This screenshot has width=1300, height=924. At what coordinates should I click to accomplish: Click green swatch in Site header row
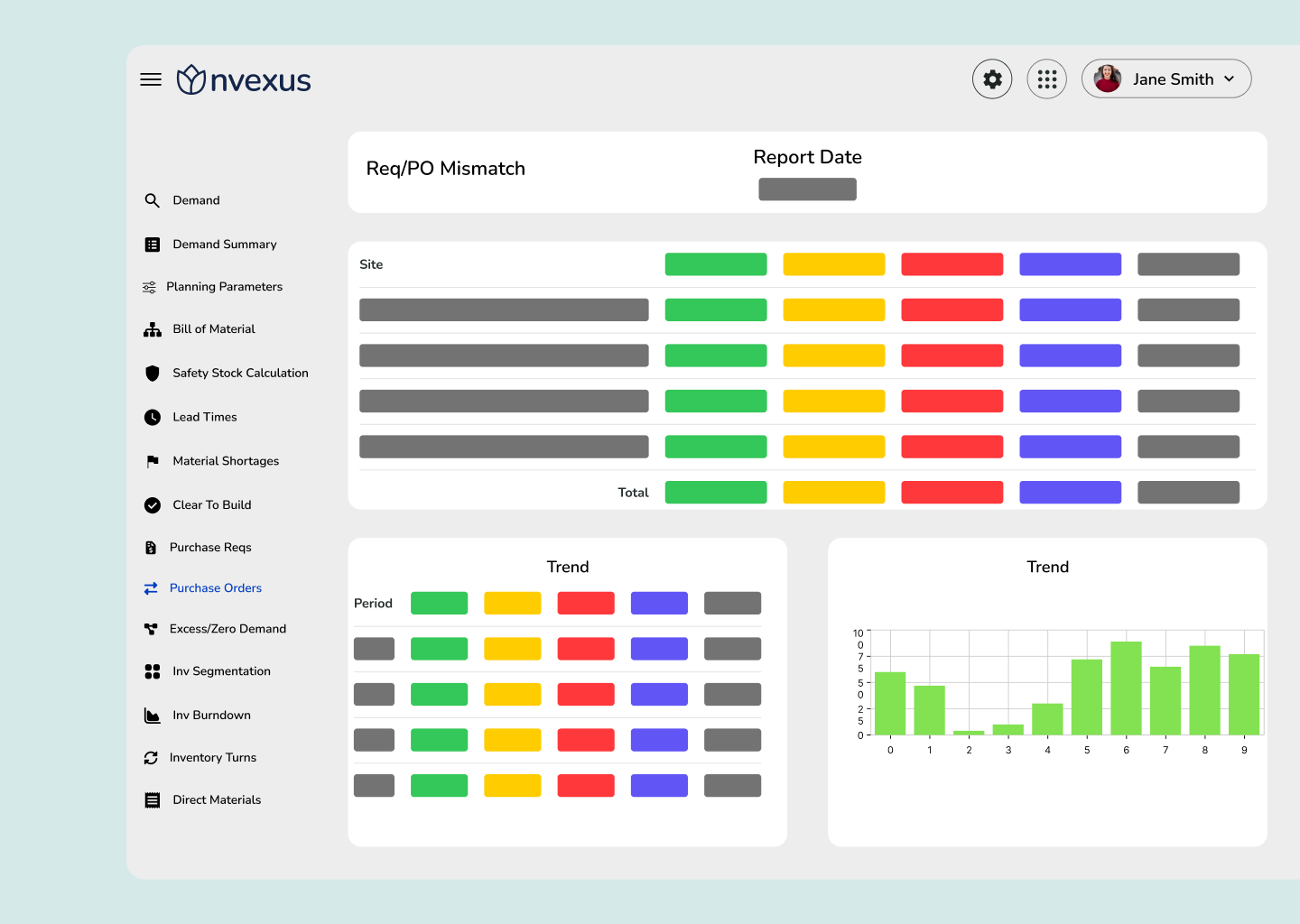(x=716, y=264)
